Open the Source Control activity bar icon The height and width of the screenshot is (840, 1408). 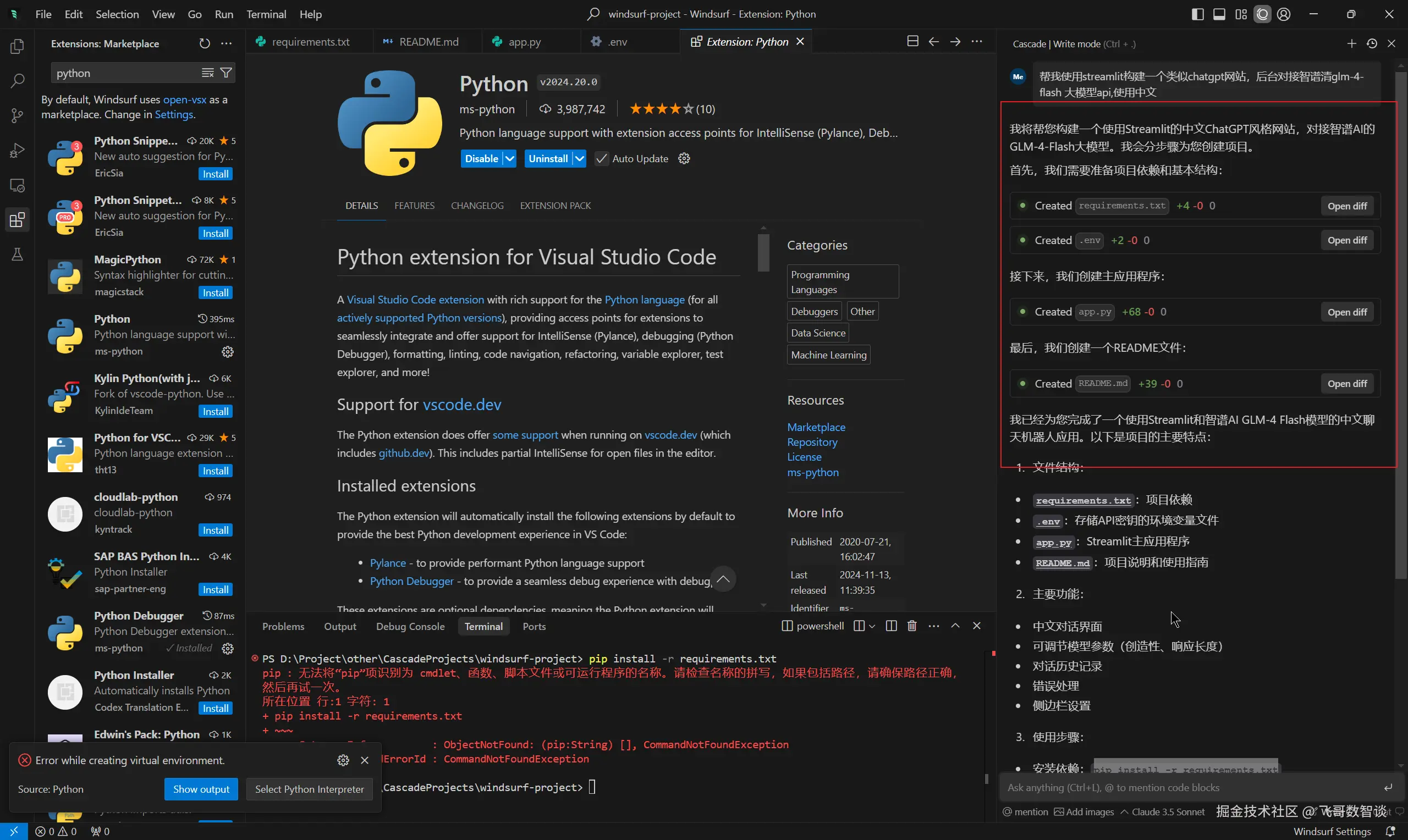(x=17, y=115)
